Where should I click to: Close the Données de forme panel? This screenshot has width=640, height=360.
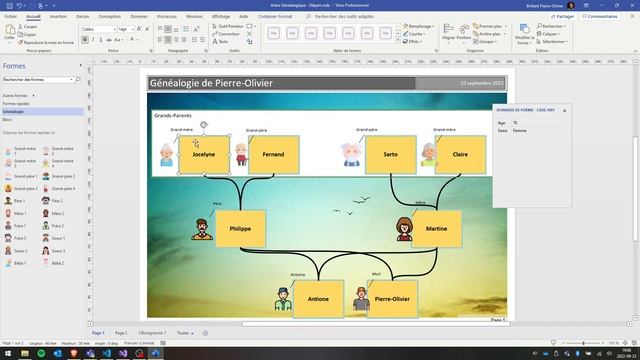[x=564, y=111]
